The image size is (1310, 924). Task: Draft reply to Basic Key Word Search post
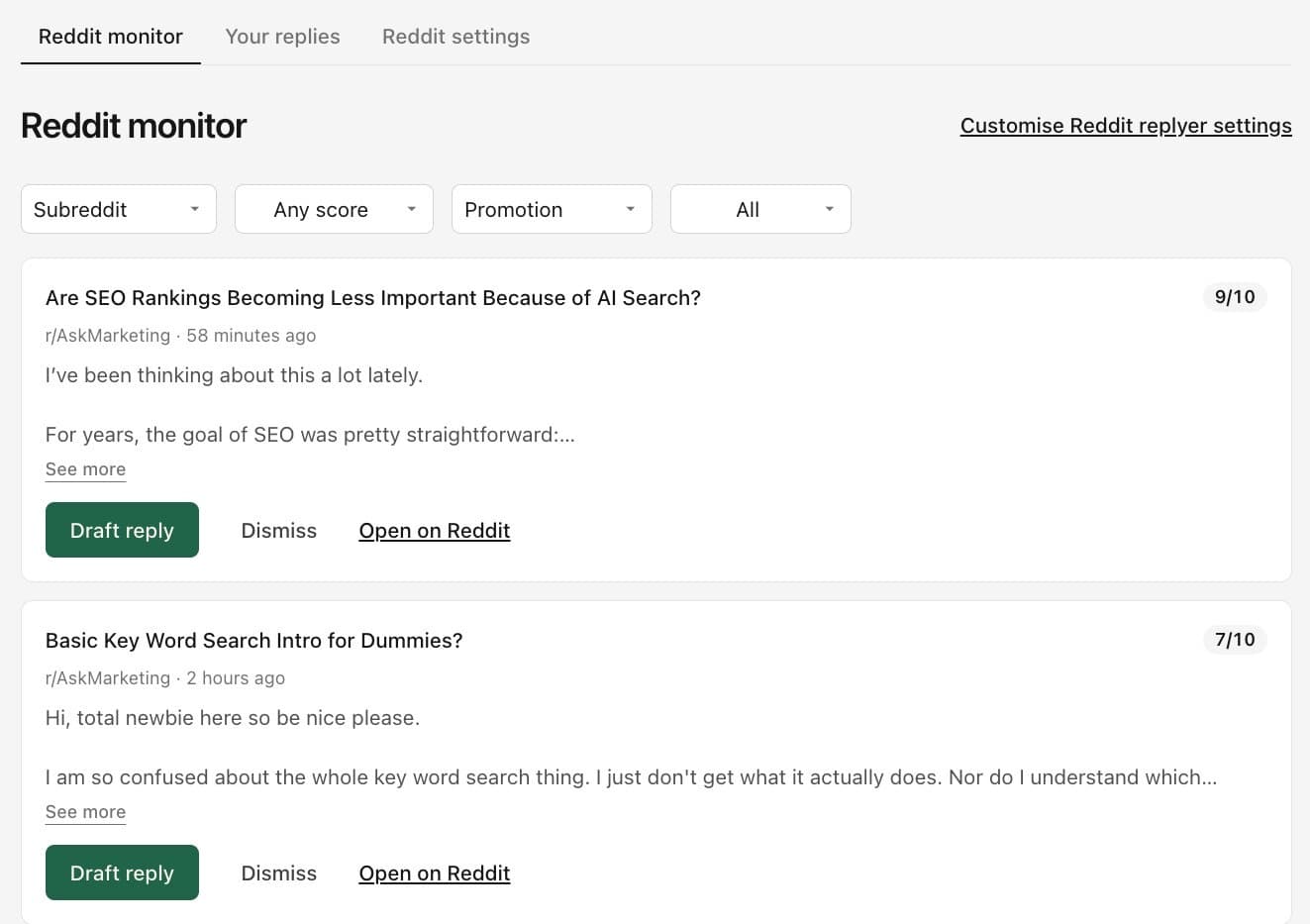coord(122,873)
